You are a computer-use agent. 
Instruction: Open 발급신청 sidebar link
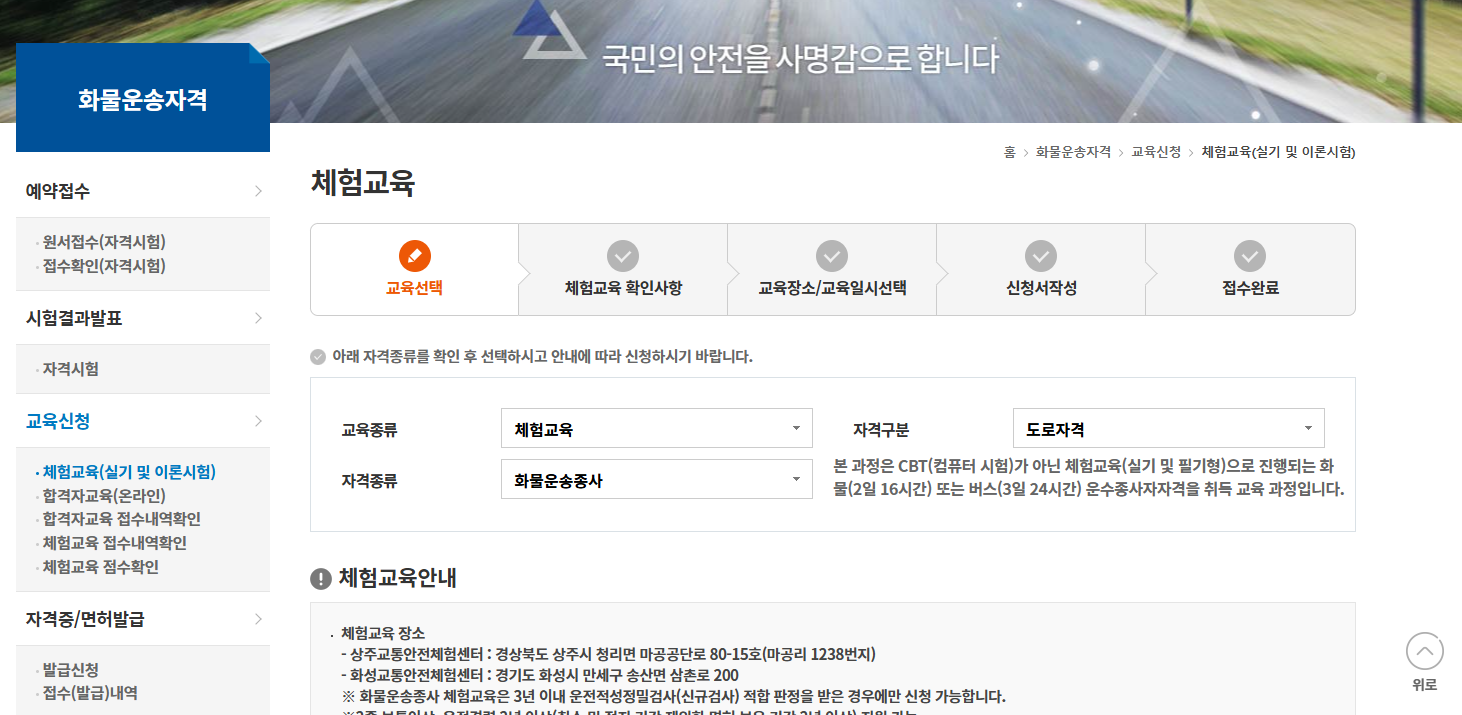pyautogui.click(x=70, y=670)
